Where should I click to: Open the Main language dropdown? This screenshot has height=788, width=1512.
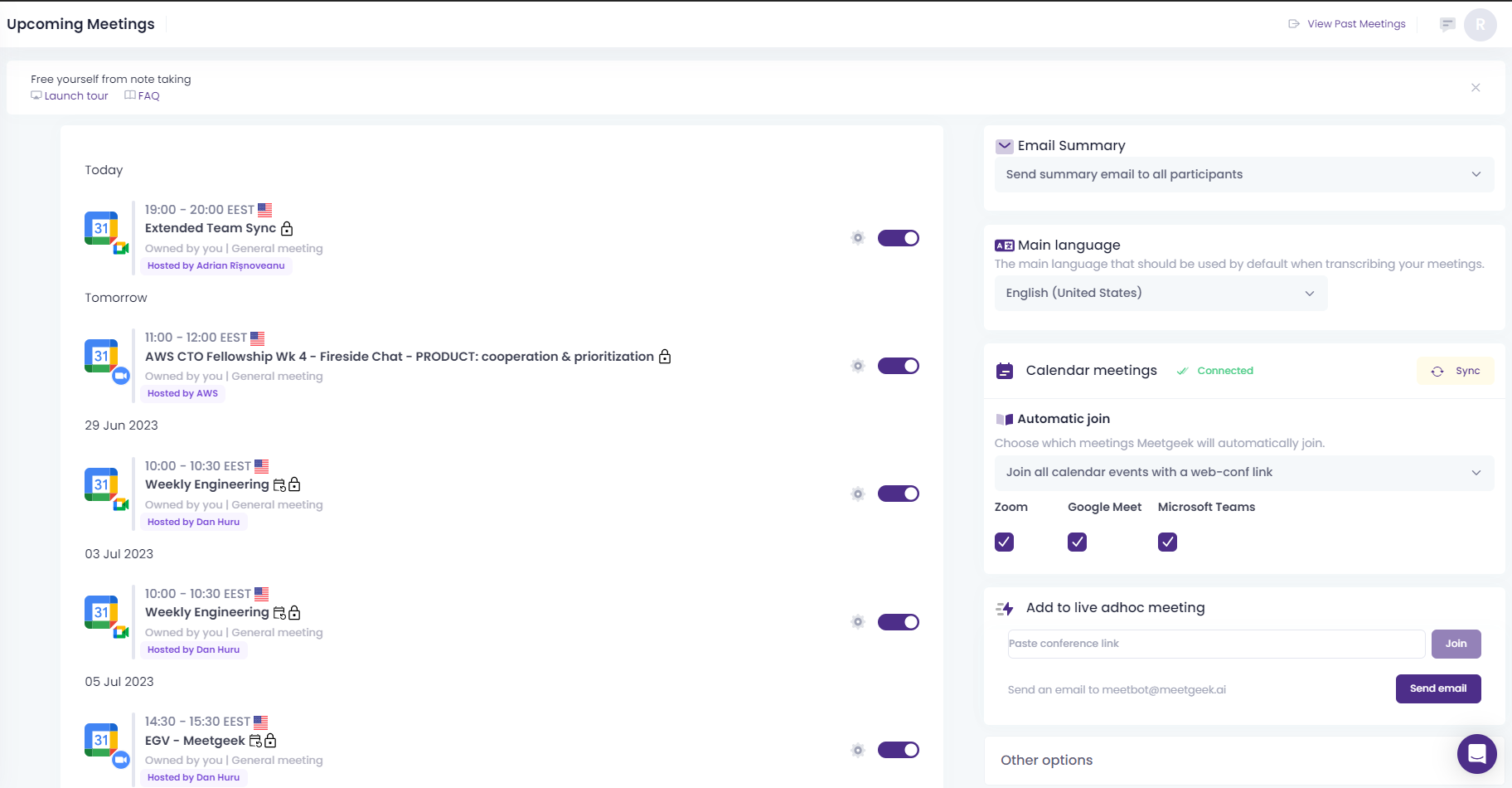pyautogui.click(x=1161, y=293)
